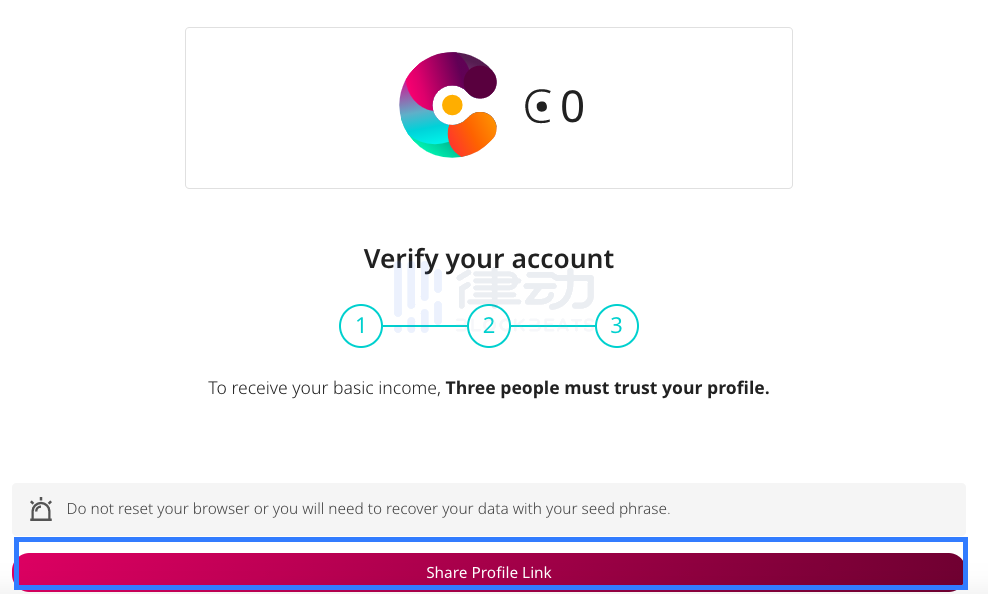
Task: Select the step 3 circle indicator
Action: pos(617,326)
